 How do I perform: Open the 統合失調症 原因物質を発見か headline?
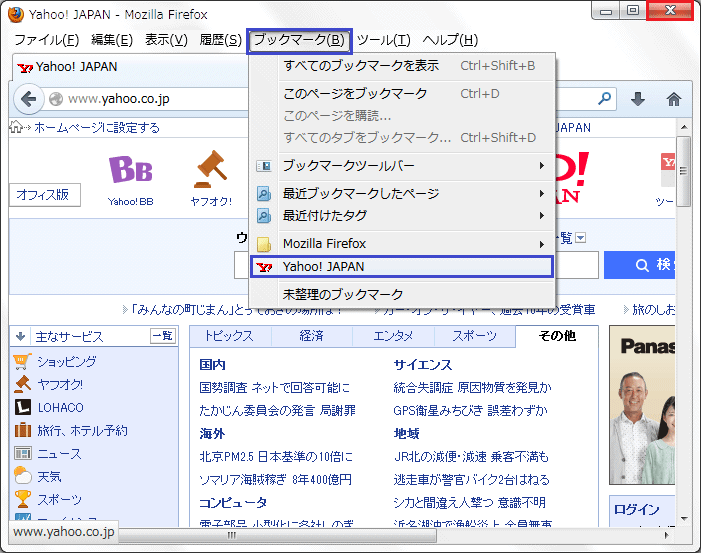(471, 387)
